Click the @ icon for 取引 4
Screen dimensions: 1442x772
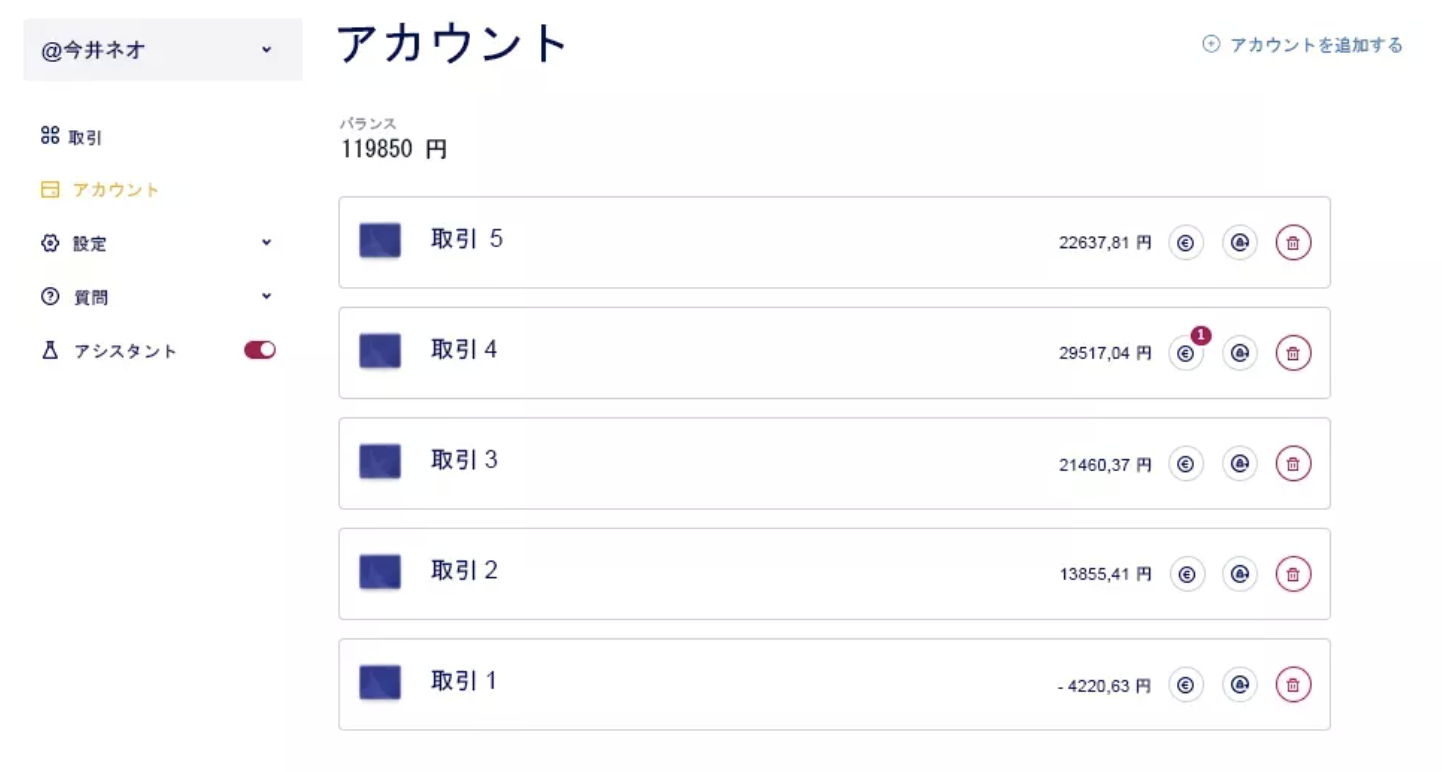tap(1240, 353)
